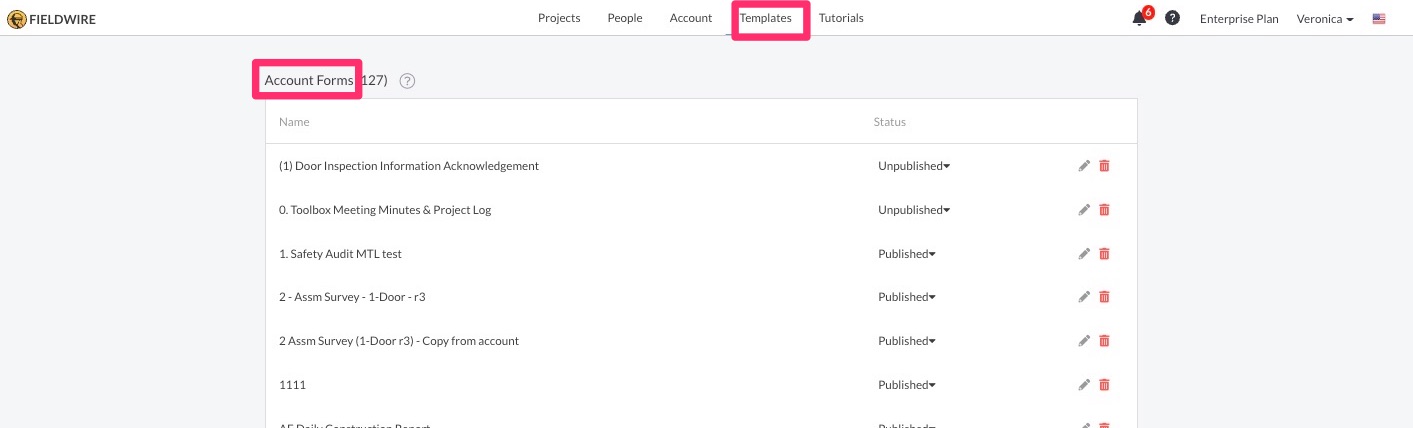Open the help question mark icon in header
Image resolution: width=1413 pixels, height=428 pixels.
coord(1172,18)
